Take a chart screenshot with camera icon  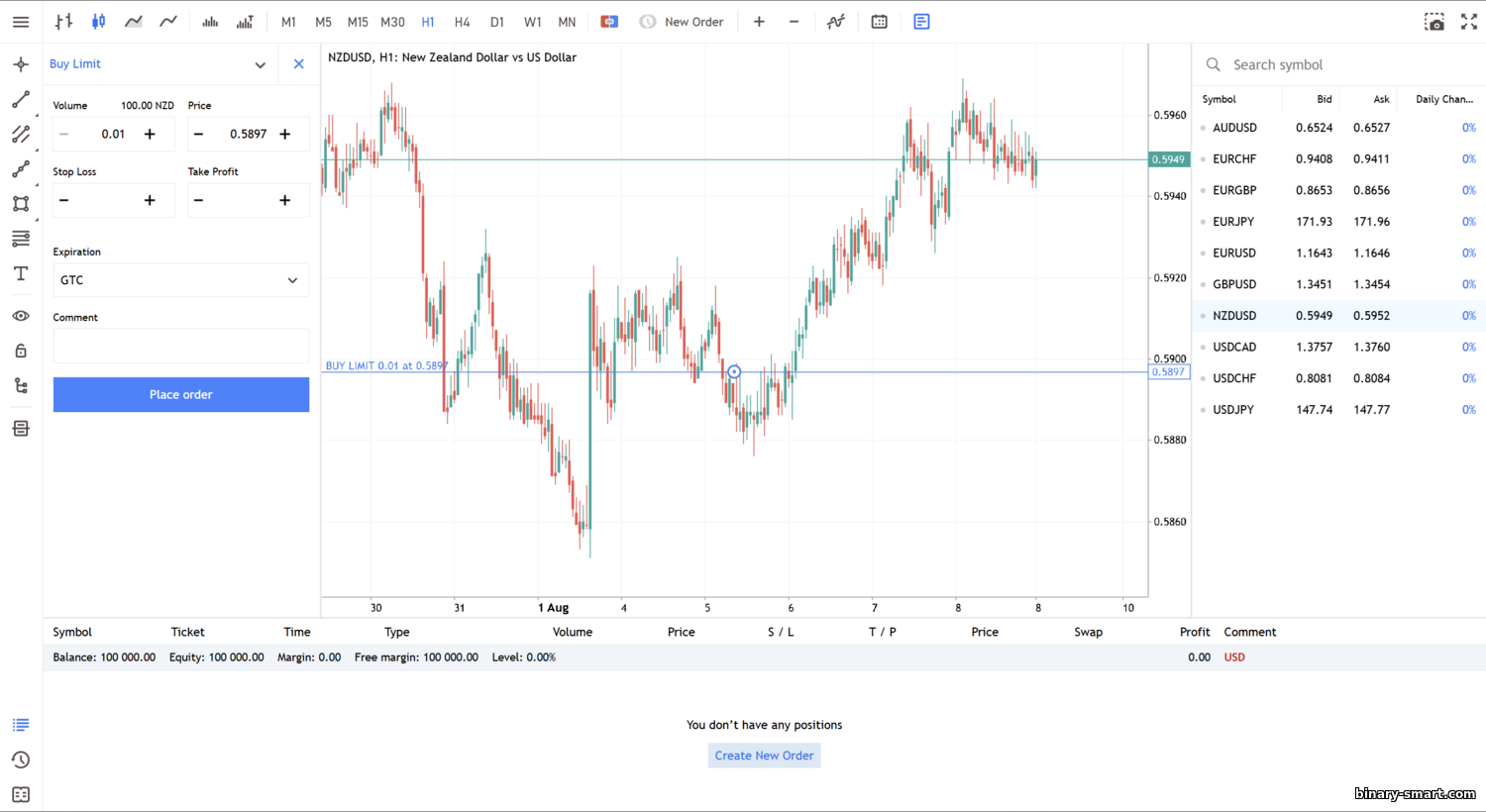pyautogui.click(x=1433, y=22)
